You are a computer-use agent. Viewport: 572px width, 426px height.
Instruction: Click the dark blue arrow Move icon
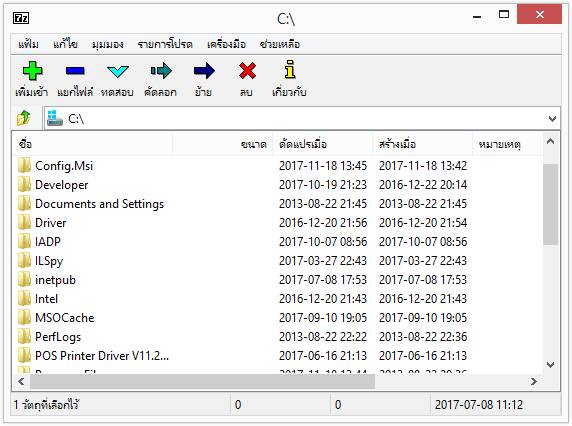[x=204, y=70]
